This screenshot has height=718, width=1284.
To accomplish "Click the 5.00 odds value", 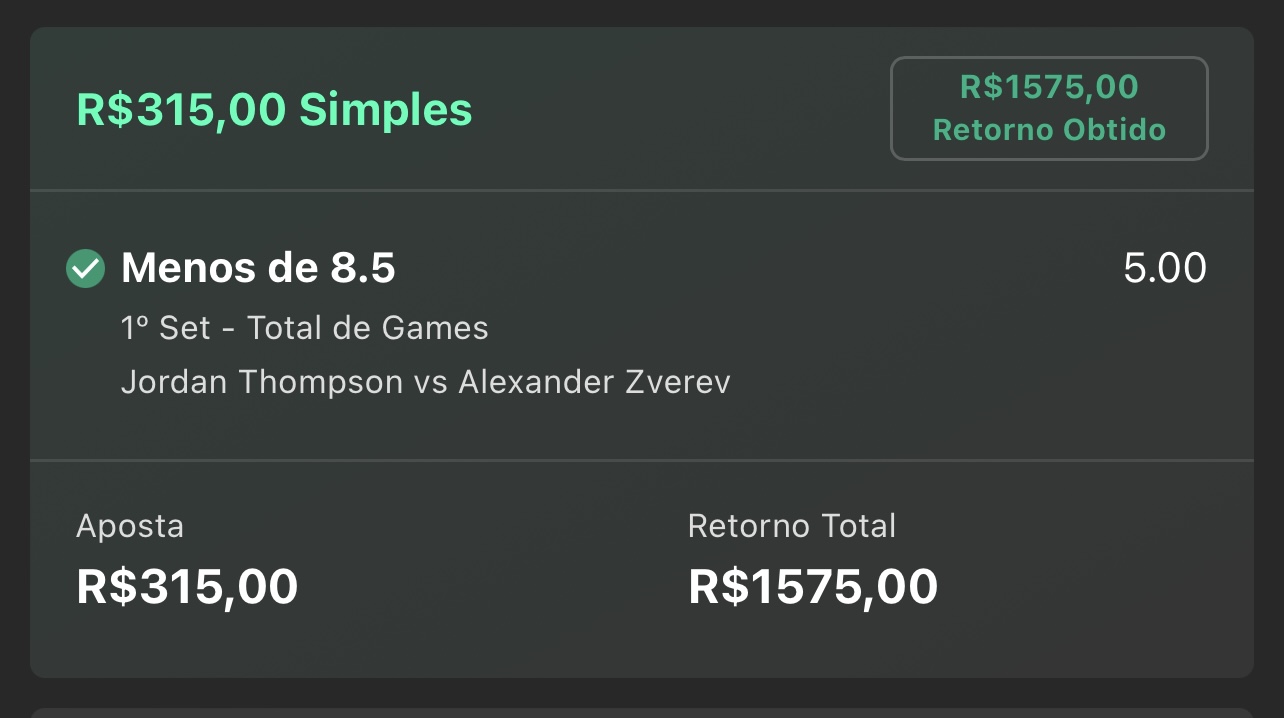I will (1165, 268).
